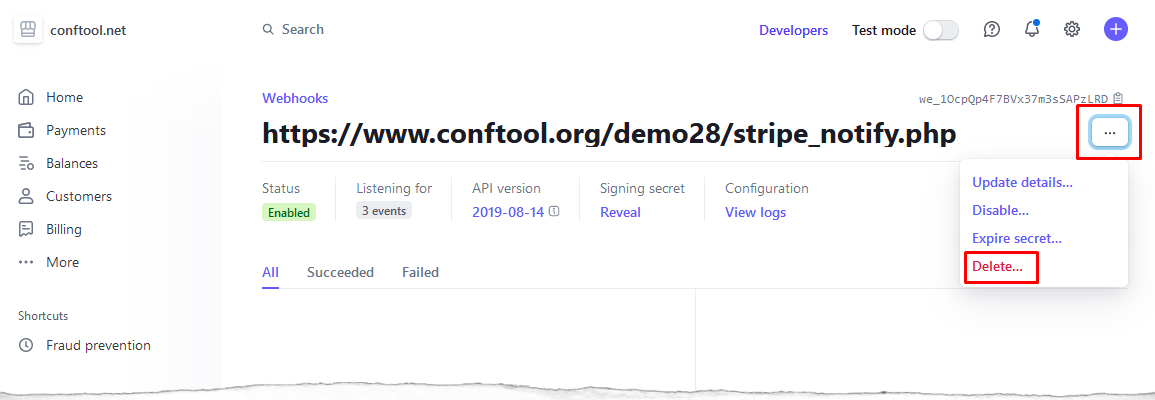Toggle the Test mode switch
The image size is (1155, 400).
[x=941, y=30]
